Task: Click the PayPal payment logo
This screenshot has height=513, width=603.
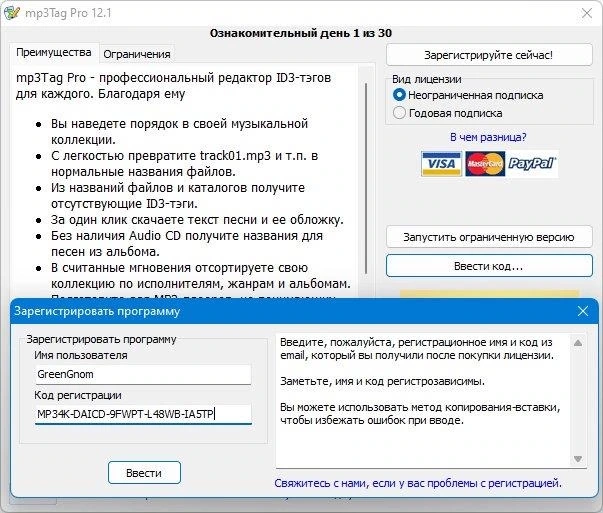Action: (x=531, y=164)
